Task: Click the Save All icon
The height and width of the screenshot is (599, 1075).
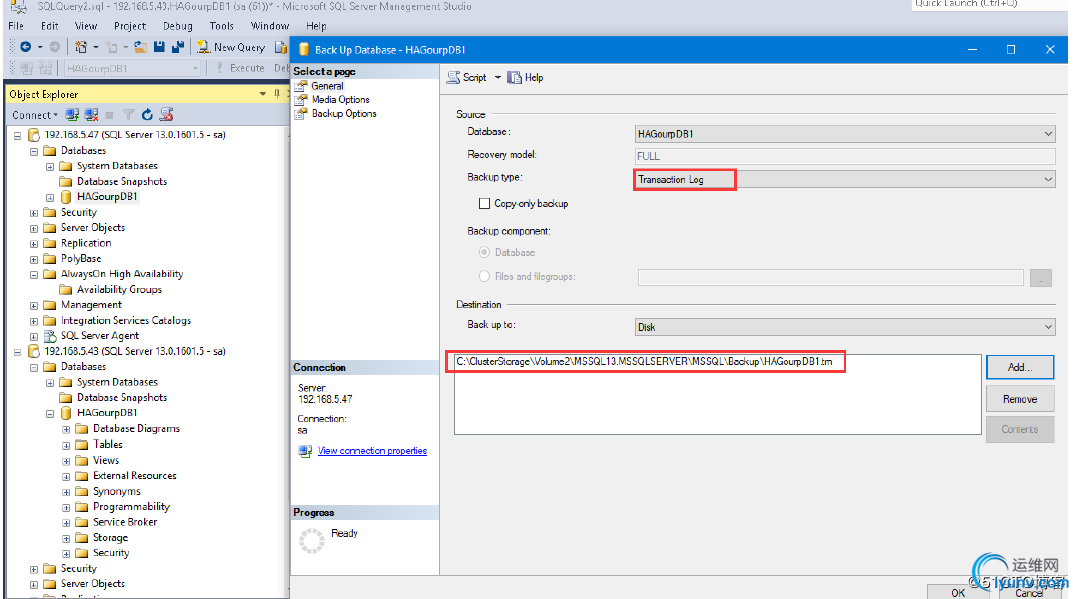Action: 178,47
